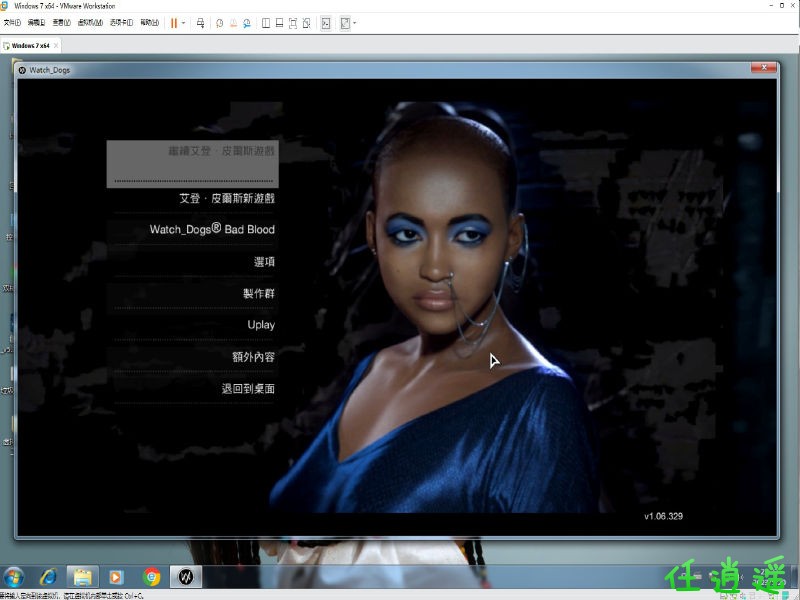Open the 帮助 menu

pos(149,22)
